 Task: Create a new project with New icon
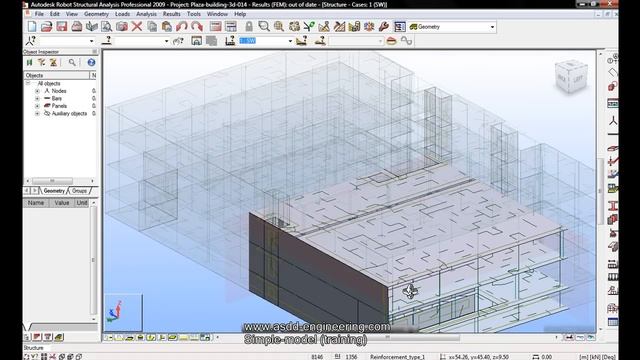coord(32,27)
